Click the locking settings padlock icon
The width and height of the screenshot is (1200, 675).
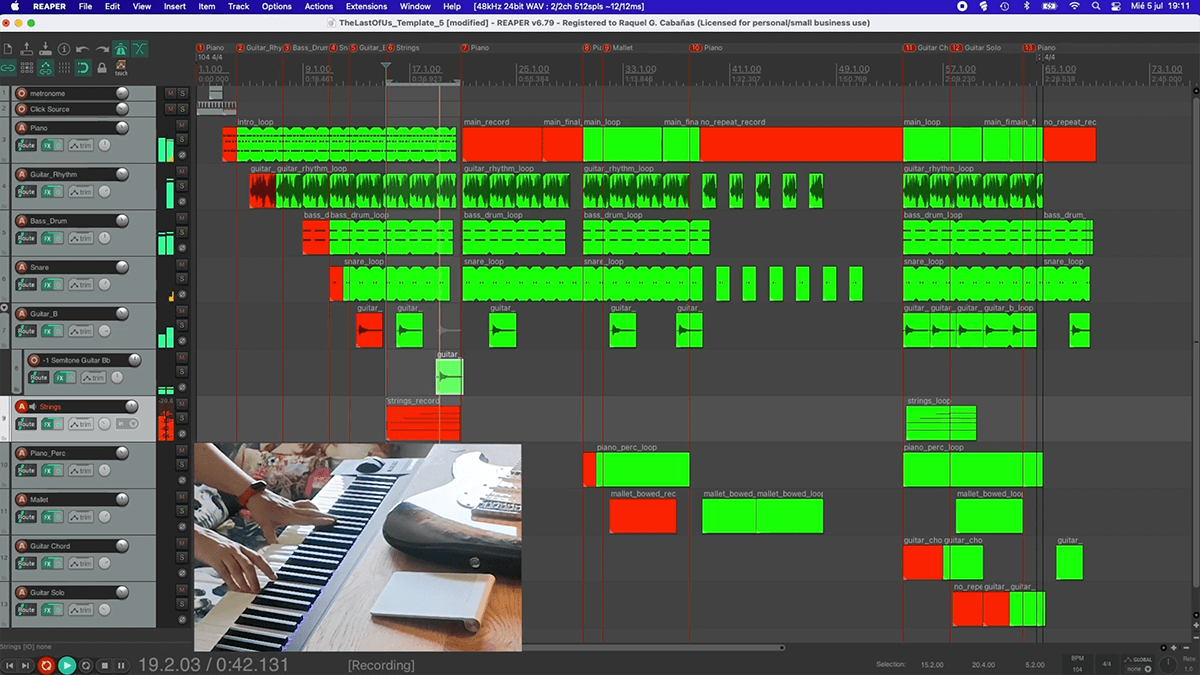pyautogui.click(x=102, y=67)
